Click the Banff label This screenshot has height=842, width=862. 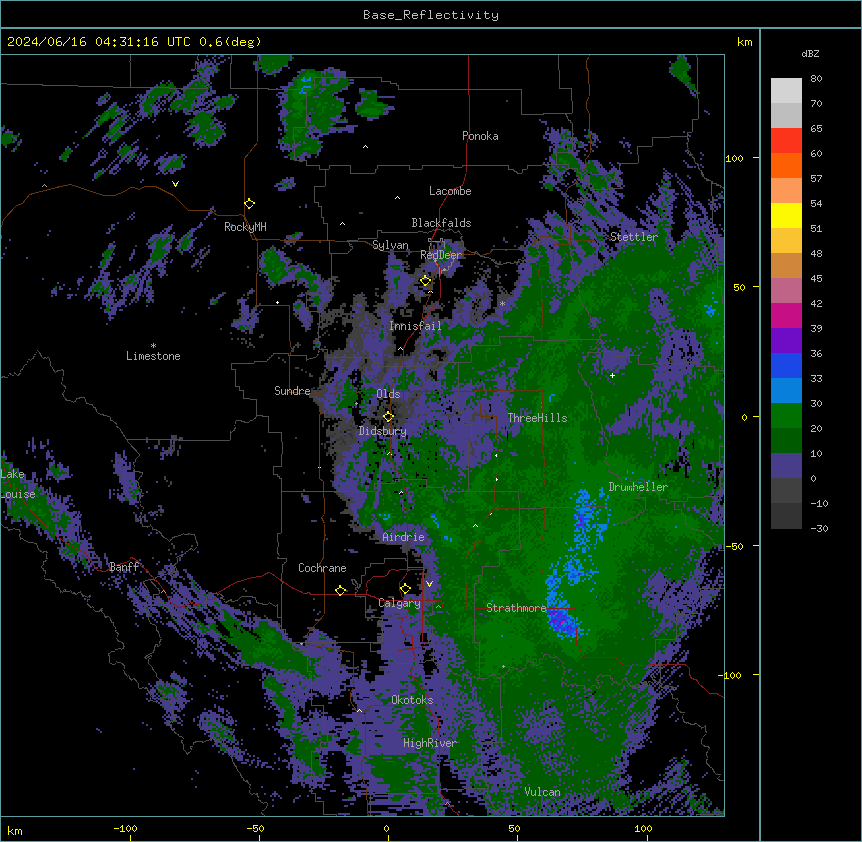124,567
